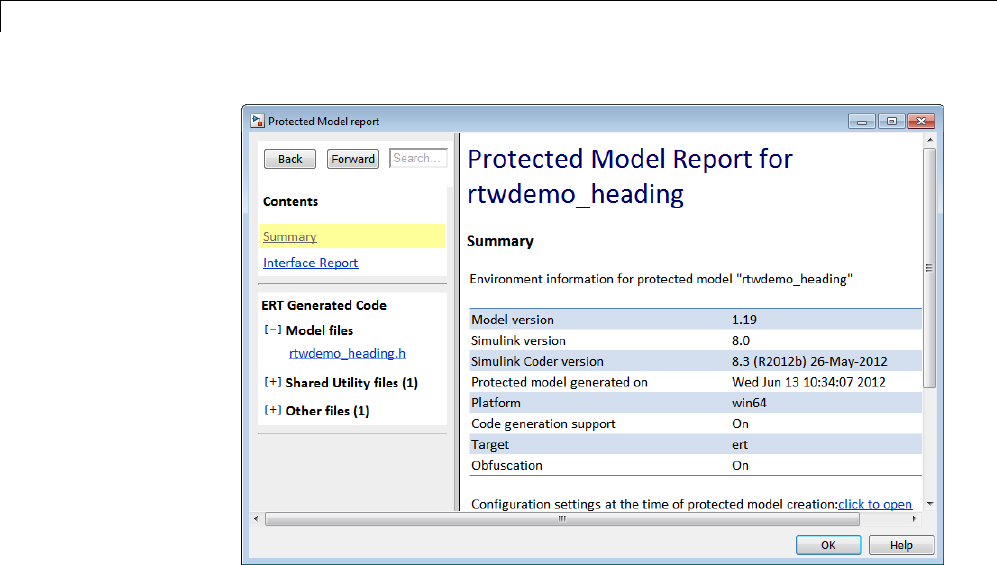997x565 pixels.
Task: Click the Back button
Action: click(290, 159)
